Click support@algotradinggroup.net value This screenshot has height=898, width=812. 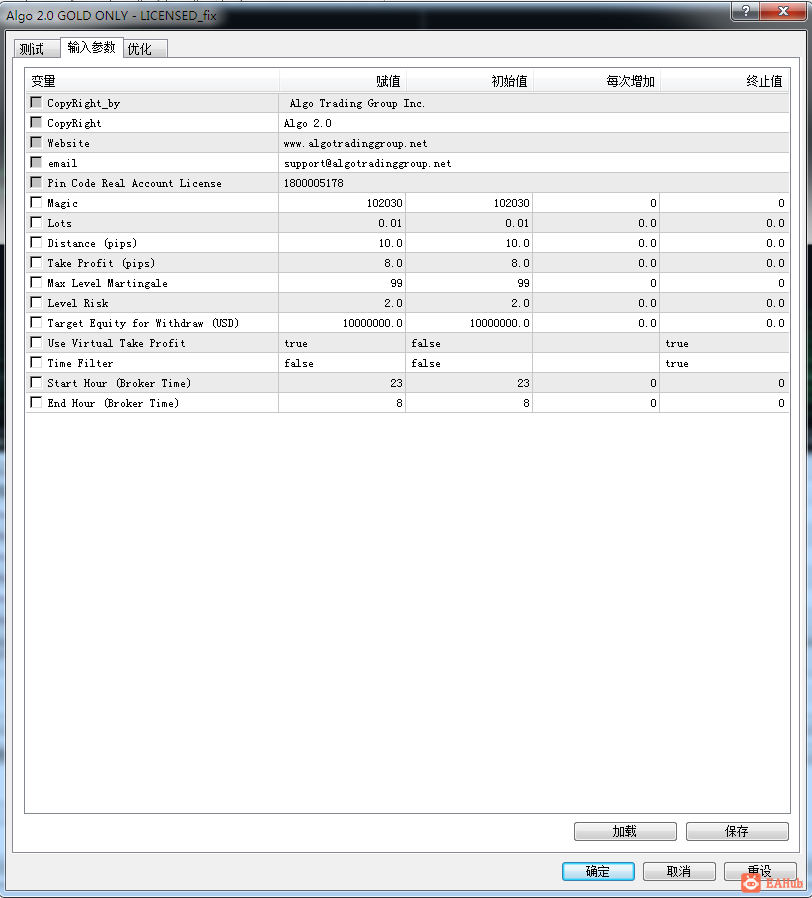point(534,163)
